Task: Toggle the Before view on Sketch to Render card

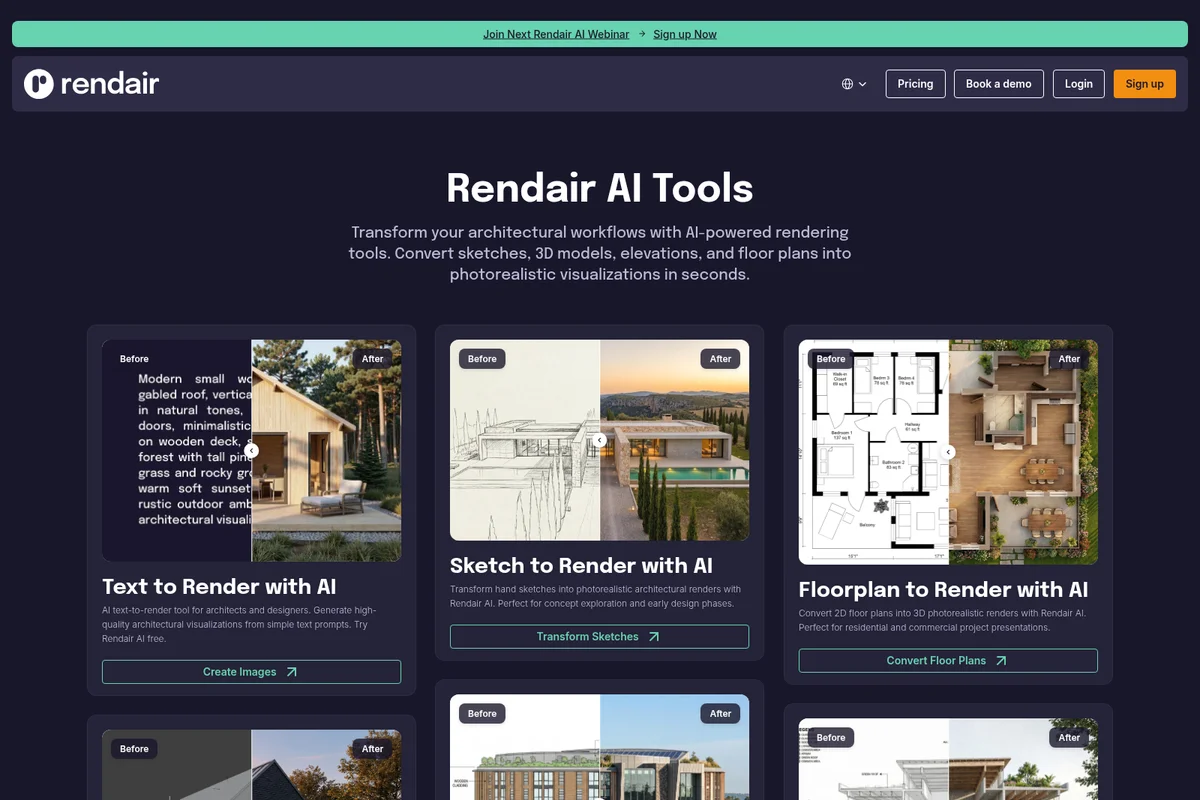Action: pos(480,358)
